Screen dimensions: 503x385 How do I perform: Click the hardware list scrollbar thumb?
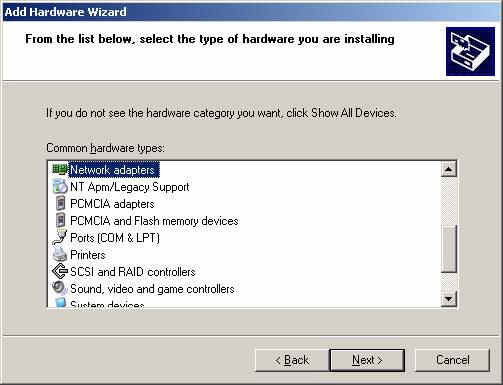click(x=449, y=249)
